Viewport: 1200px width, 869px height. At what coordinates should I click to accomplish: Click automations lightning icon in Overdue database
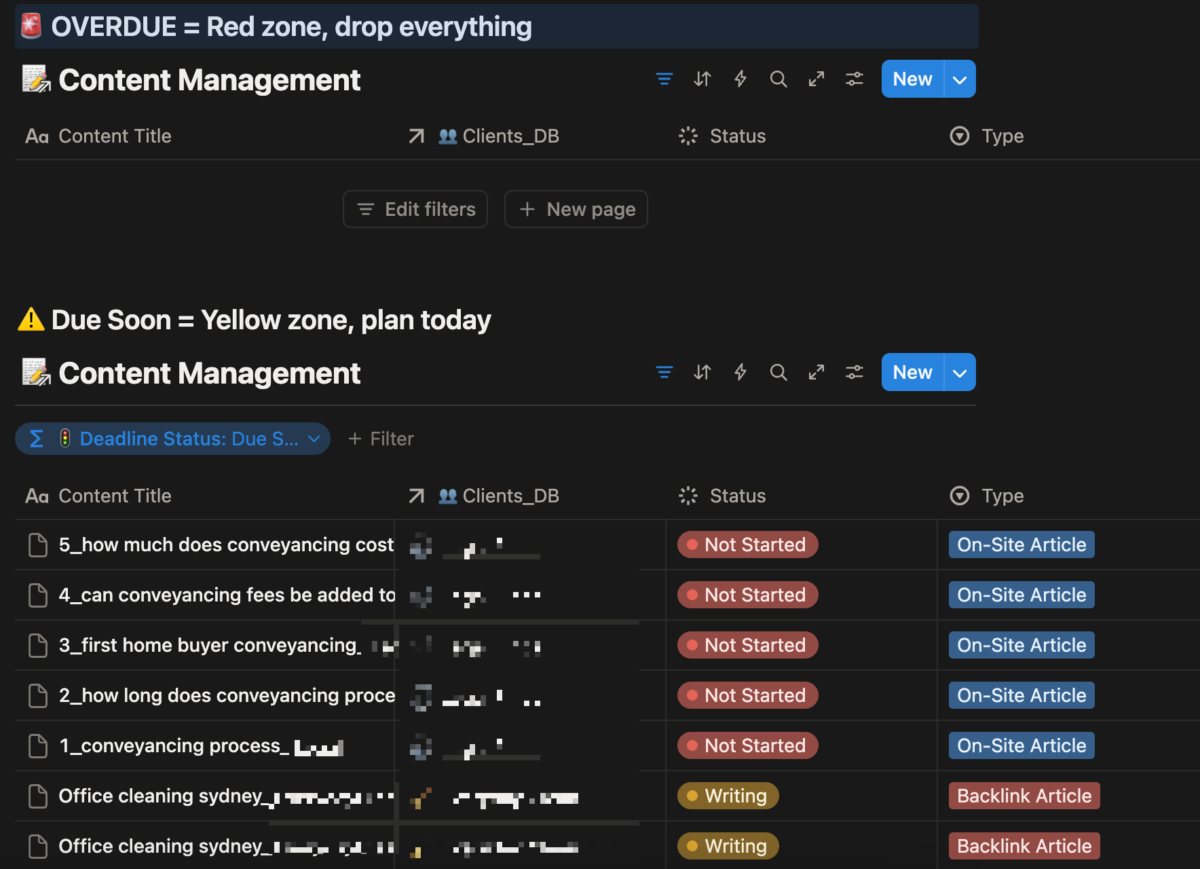[740, 80]
